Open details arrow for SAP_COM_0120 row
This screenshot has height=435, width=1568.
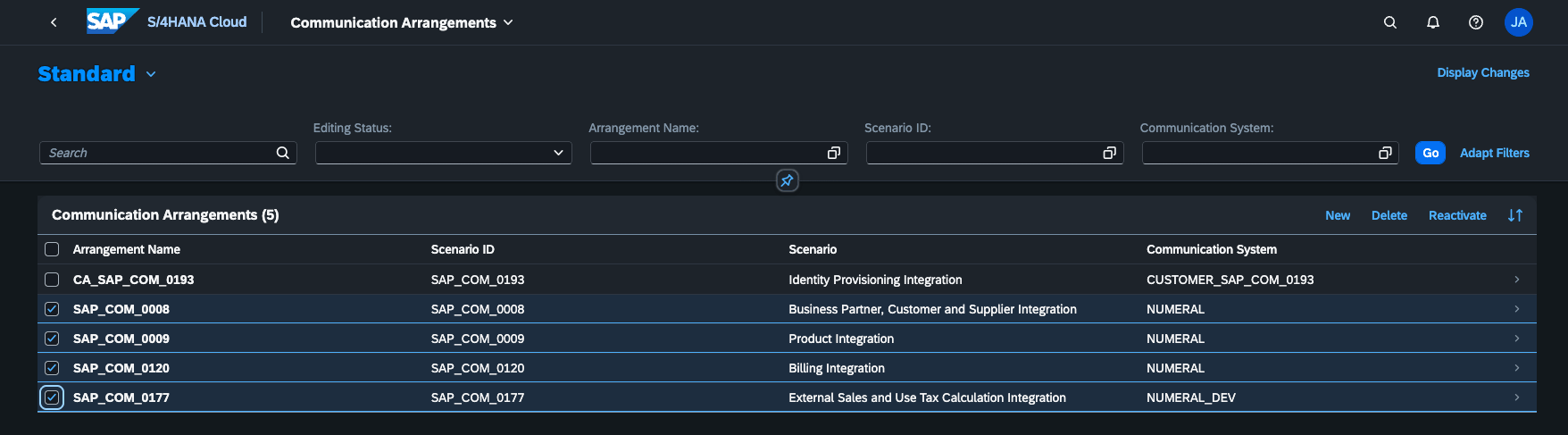[x=1517, y=368]
